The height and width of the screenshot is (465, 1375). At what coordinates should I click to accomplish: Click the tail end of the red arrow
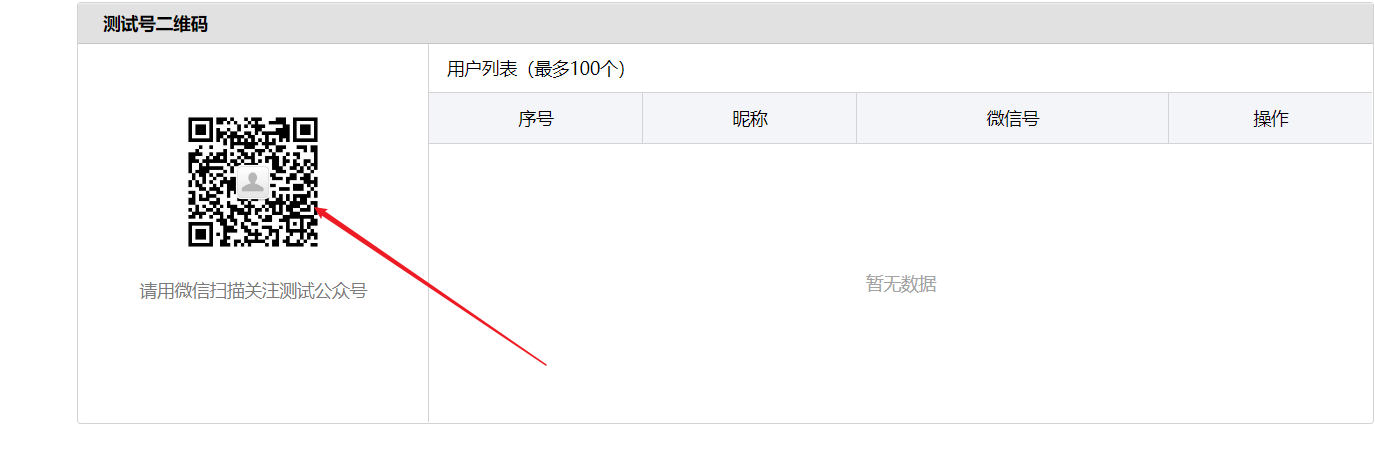click(543, 363)
